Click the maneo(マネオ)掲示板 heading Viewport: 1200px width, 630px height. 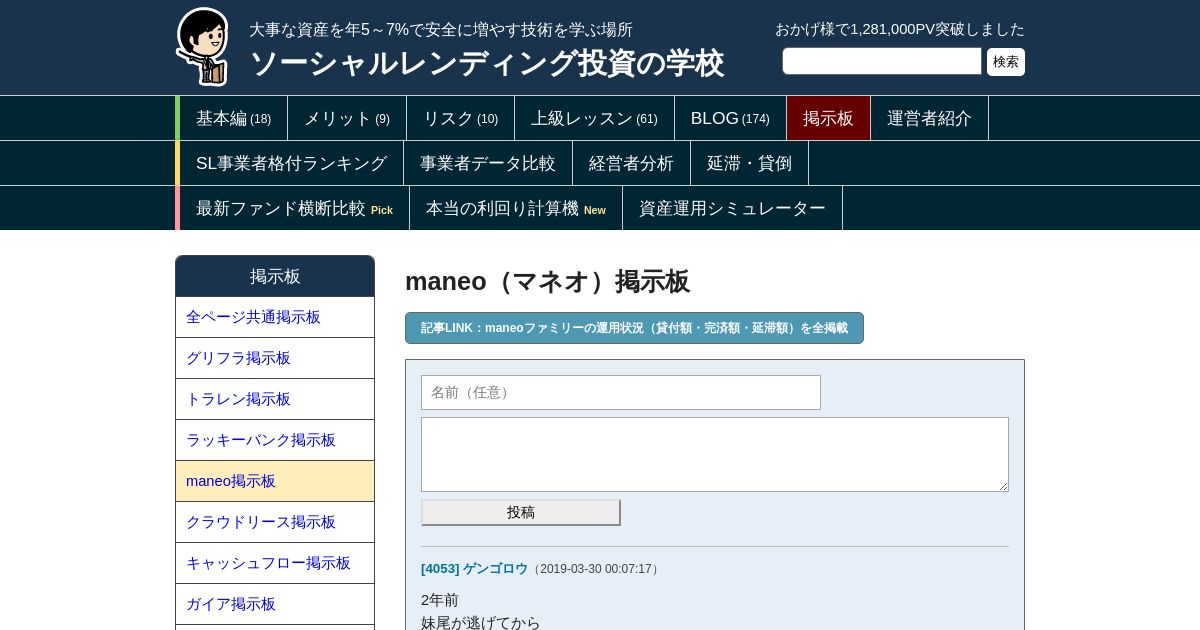(x=547, y=281)
